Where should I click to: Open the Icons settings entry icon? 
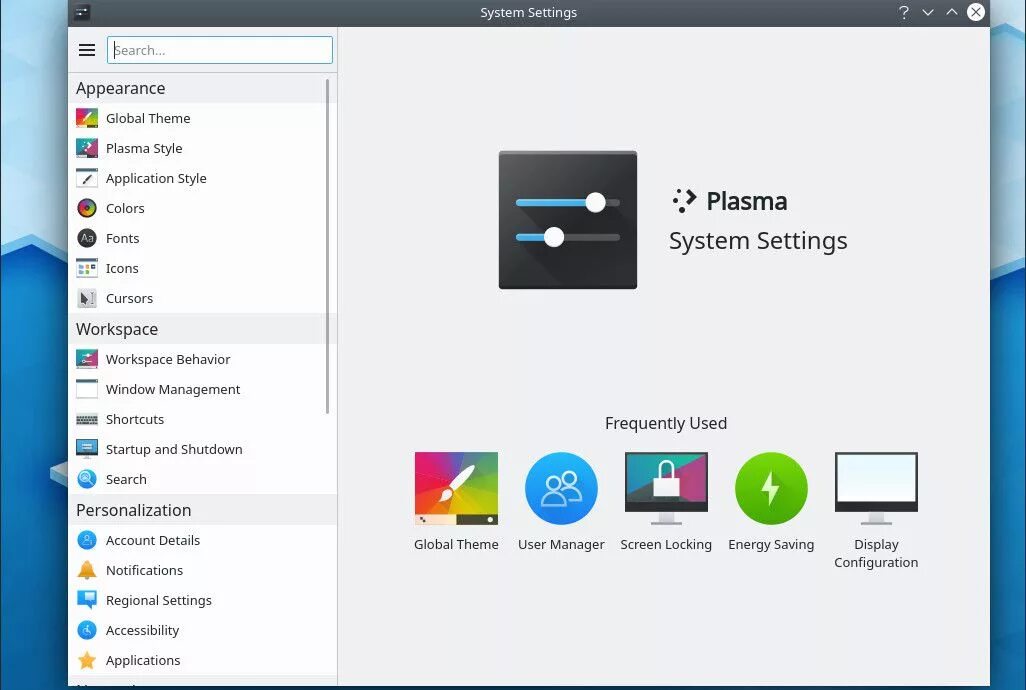tap(87, 269)
